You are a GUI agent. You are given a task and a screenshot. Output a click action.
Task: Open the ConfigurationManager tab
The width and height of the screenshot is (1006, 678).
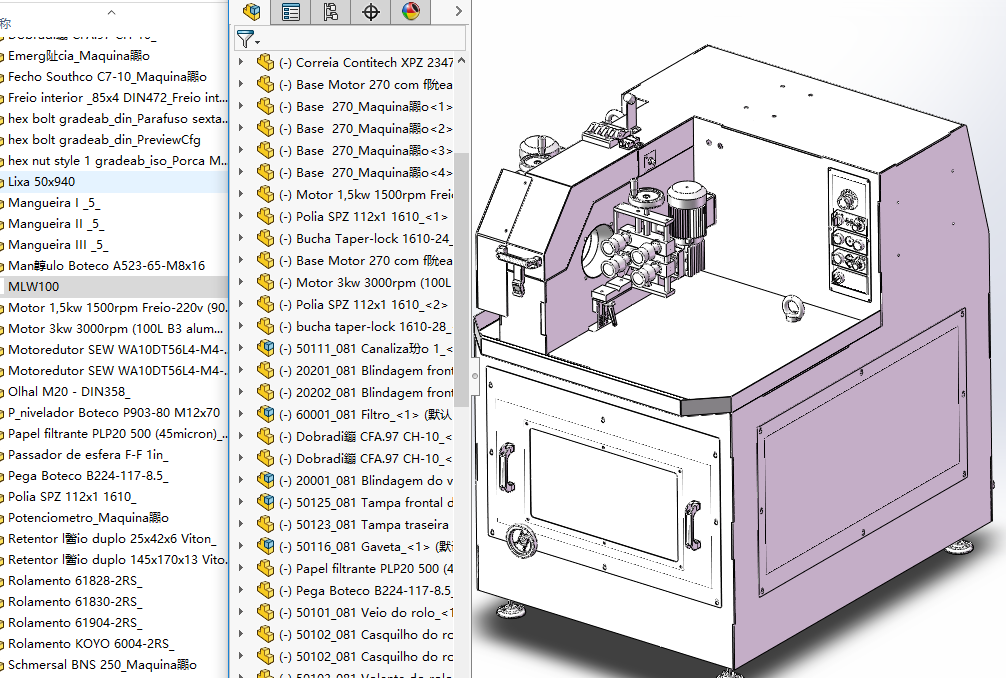pyautogui.click(x=331, y=12)
